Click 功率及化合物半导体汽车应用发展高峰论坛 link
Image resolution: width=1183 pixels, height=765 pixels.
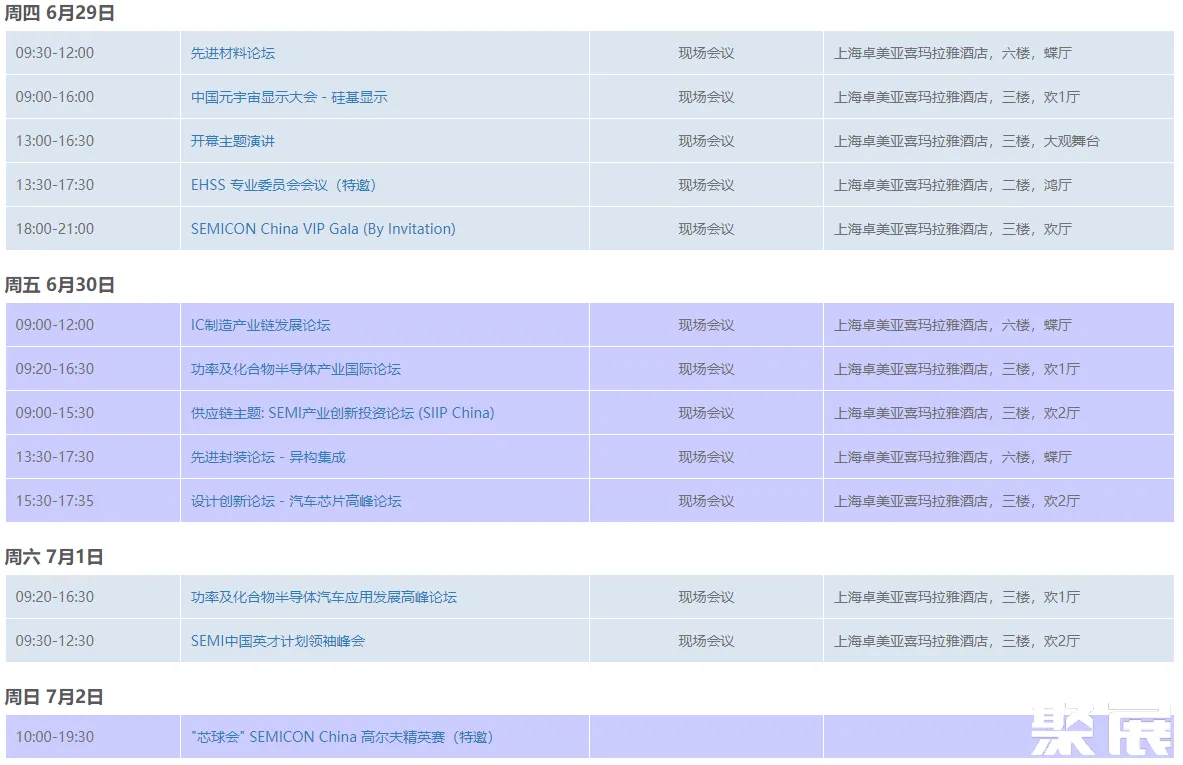[323, 597]
